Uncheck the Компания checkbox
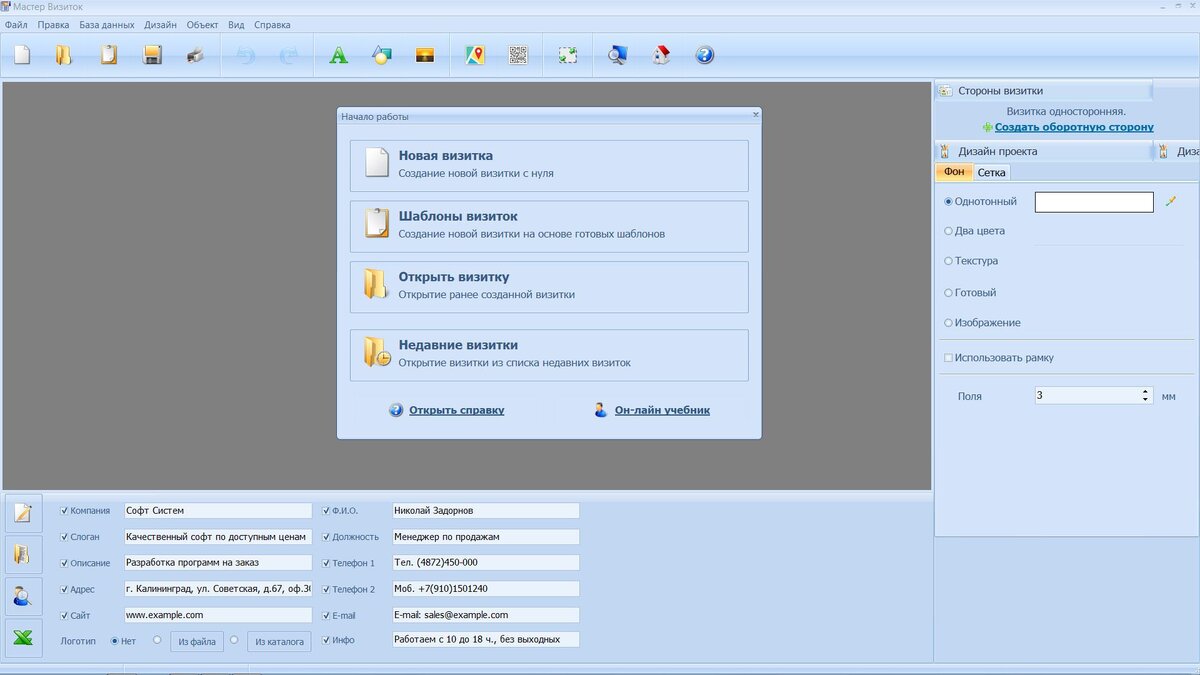Image resolution: width=1200 pixels, height=675 pixels. tap(65, 510)
